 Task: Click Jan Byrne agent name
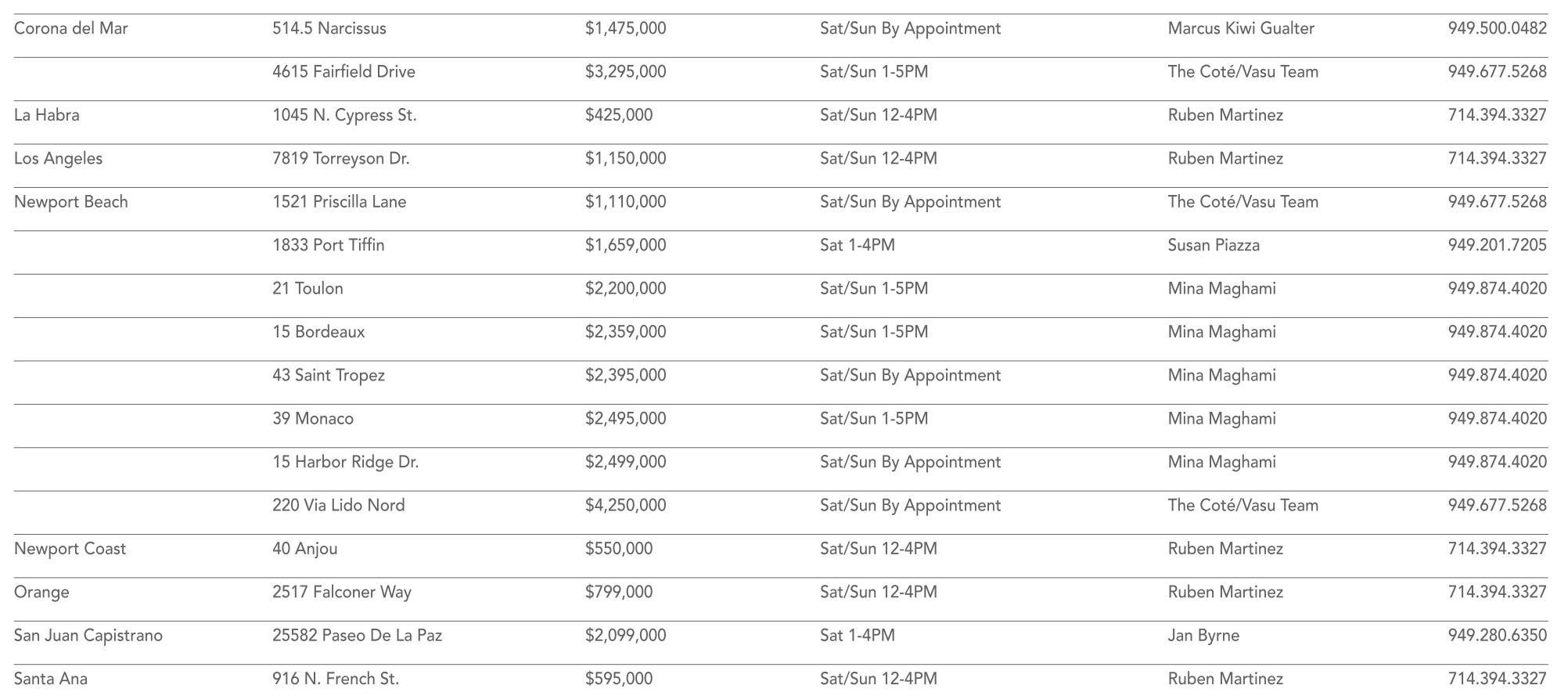(x=1203, y=636)
